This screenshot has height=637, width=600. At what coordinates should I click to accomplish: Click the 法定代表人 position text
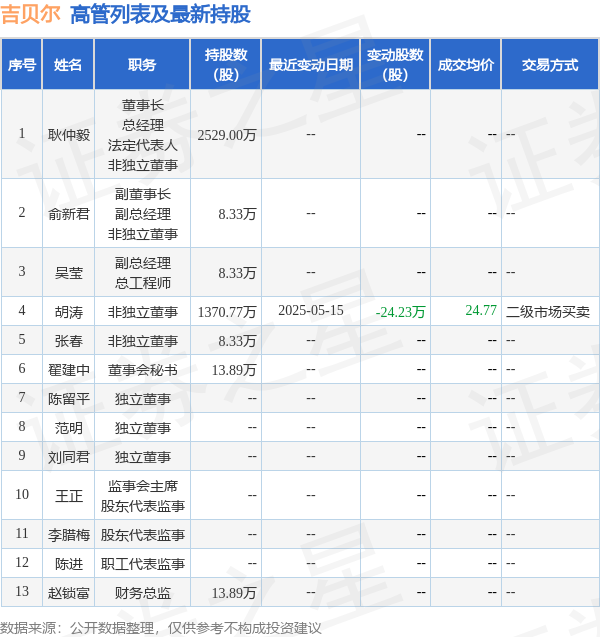[x=143, y=145]
